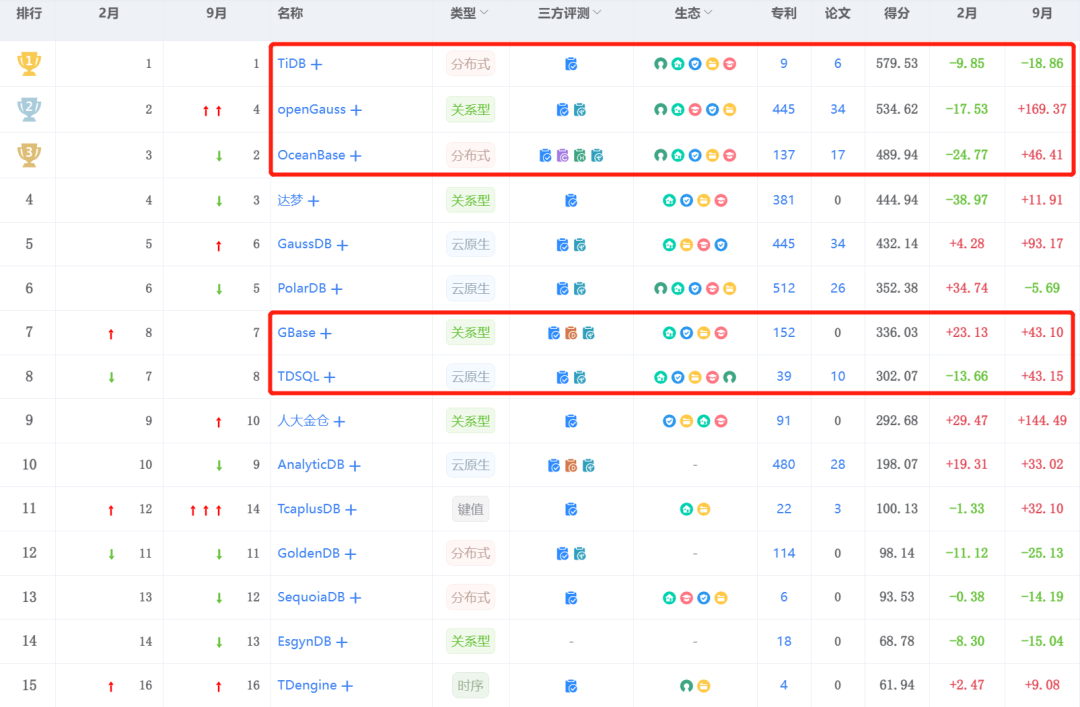Expand openGauss with the plus sign
The image size is (1080, 707).
point(356,110)
